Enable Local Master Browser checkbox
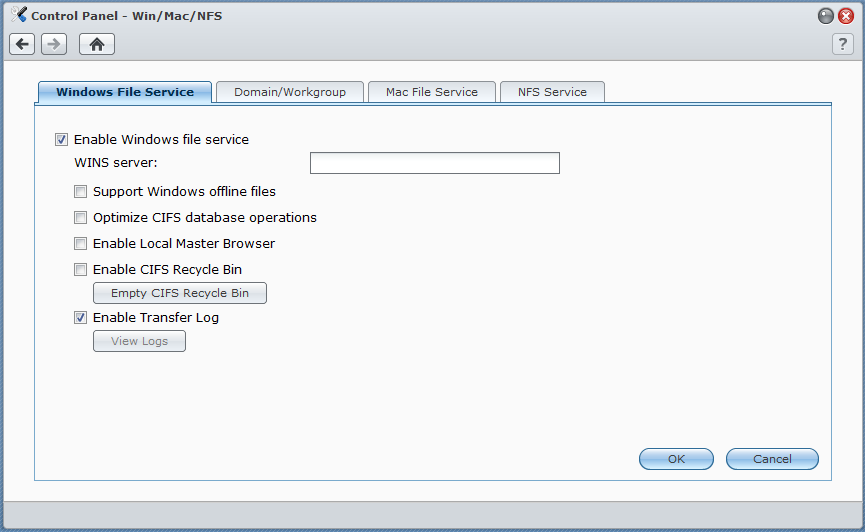865x532 pixels. pyautogui.click(x=81, y=243)
